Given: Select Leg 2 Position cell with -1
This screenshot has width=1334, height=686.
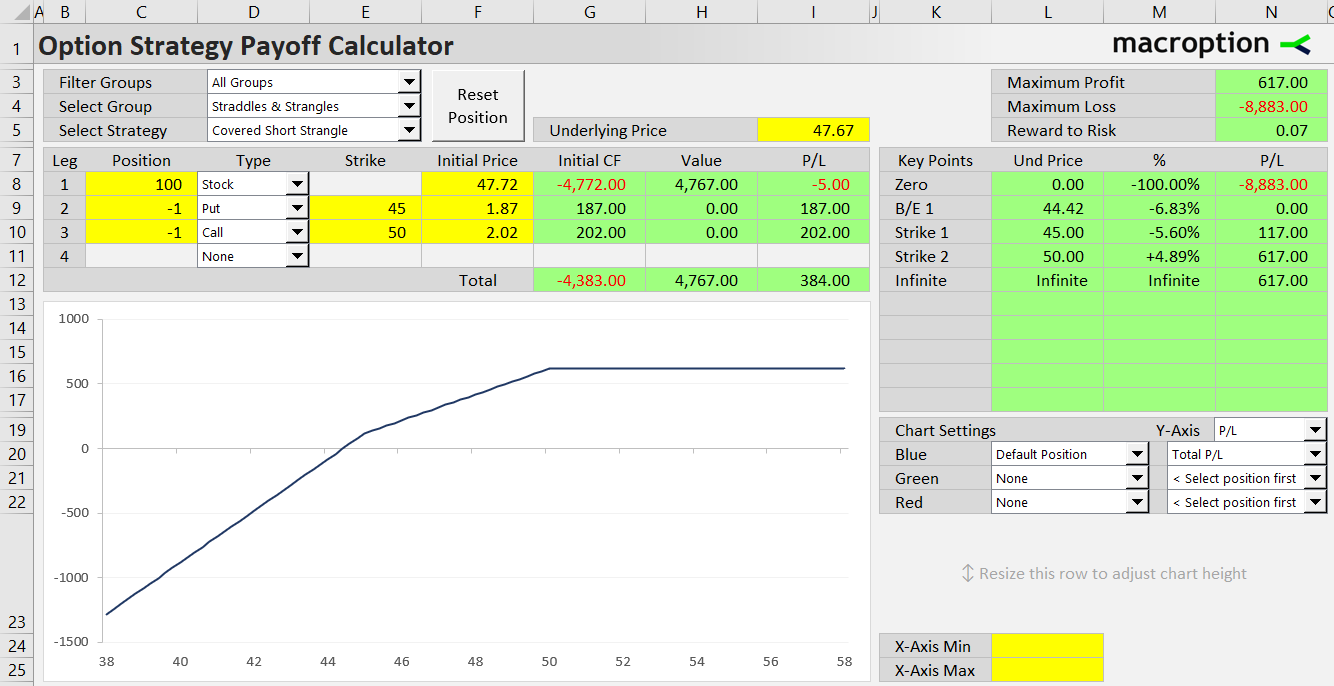Looking at the screenshot, I should (141, 208).
